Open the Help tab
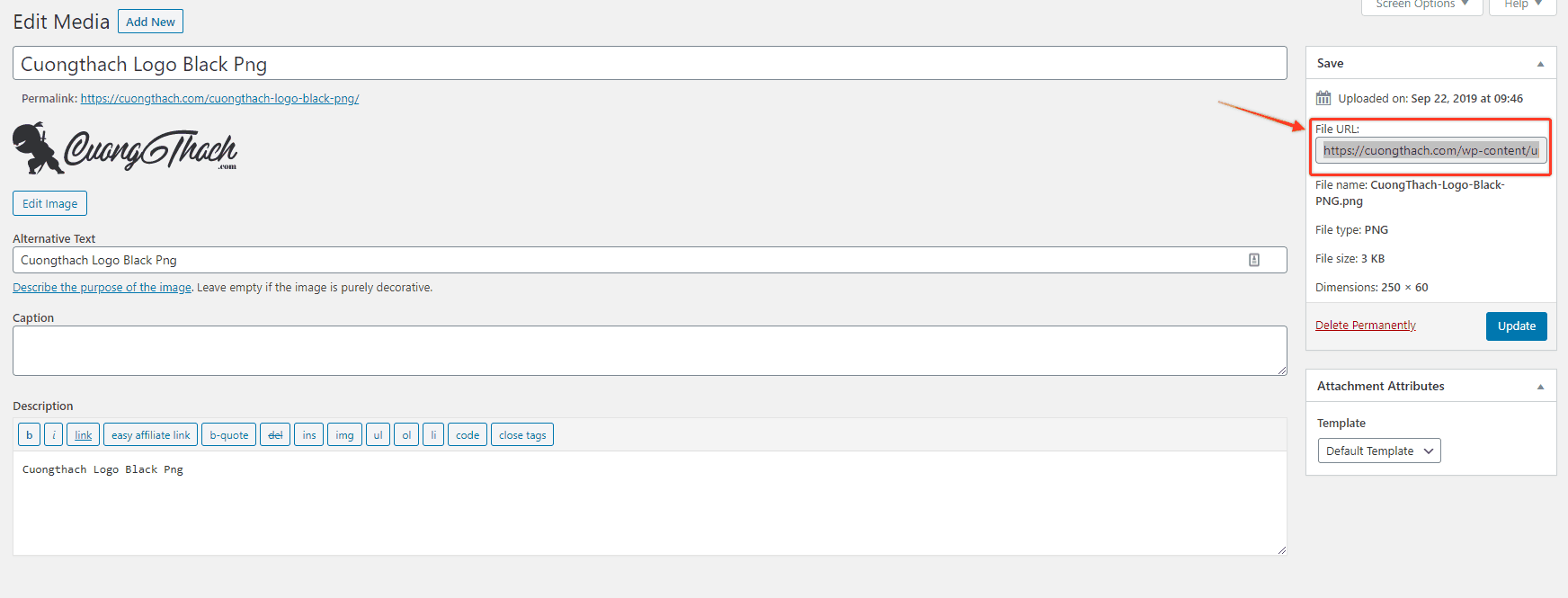Viewport: 1568px width, 598px height. (1522, 5)
